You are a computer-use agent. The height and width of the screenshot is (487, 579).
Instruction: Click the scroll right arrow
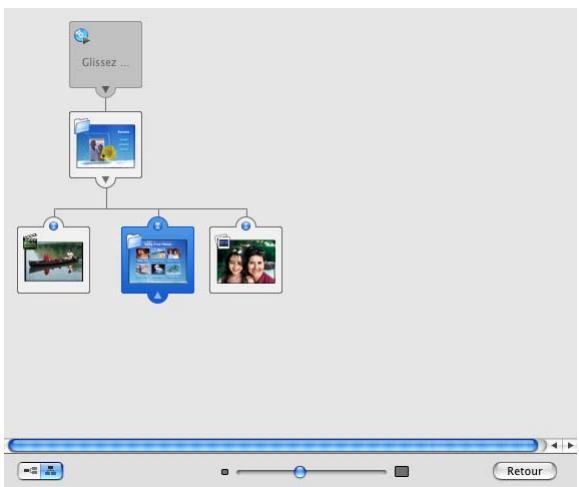click(570, 446)
